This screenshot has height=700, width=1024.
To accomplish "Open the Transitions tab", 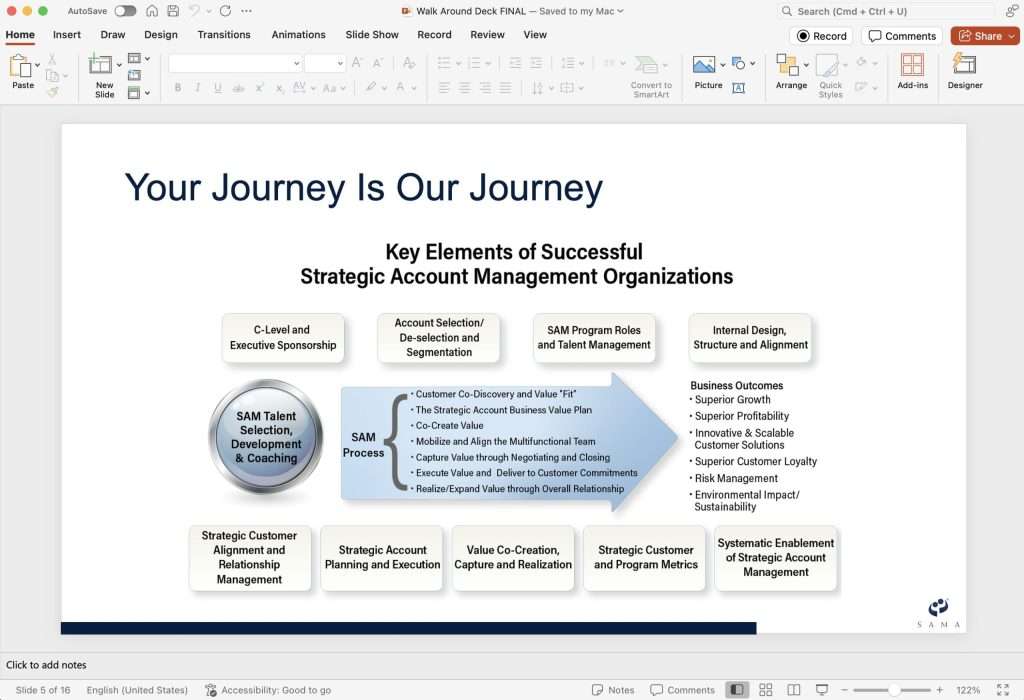I will coord(224,34).
